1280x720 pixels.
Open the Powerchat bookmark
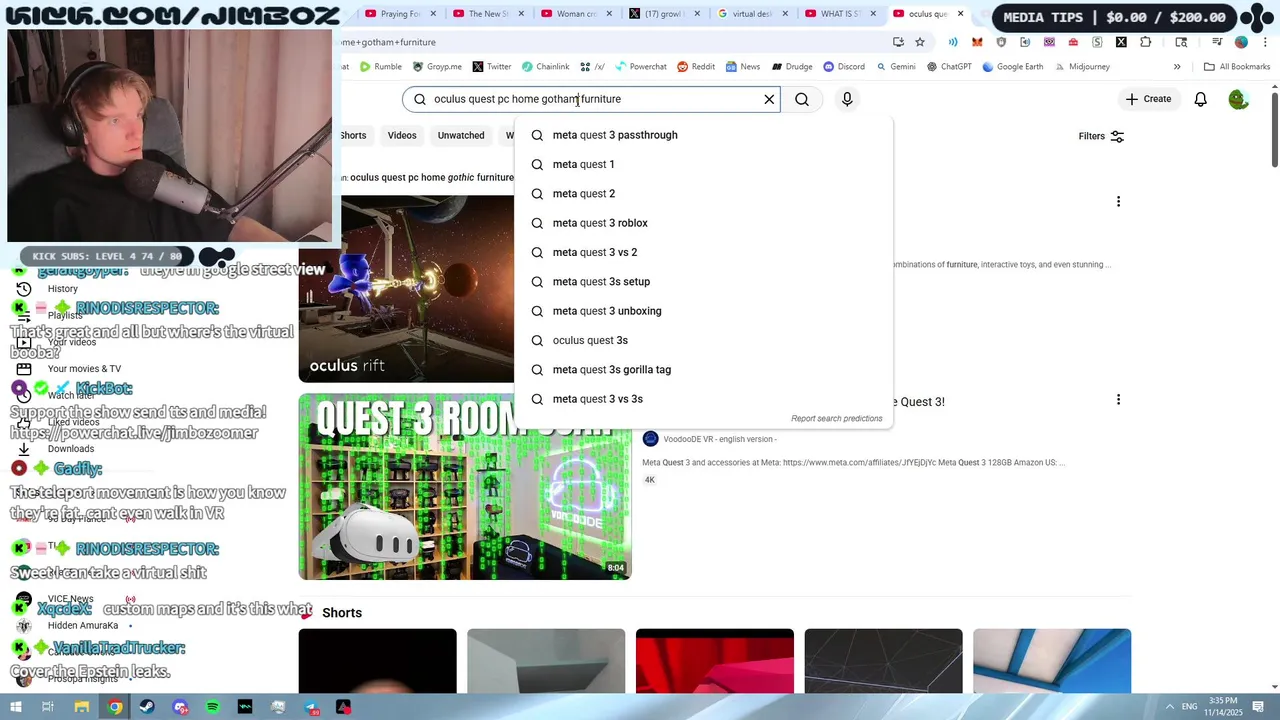[x=641, y=67]
